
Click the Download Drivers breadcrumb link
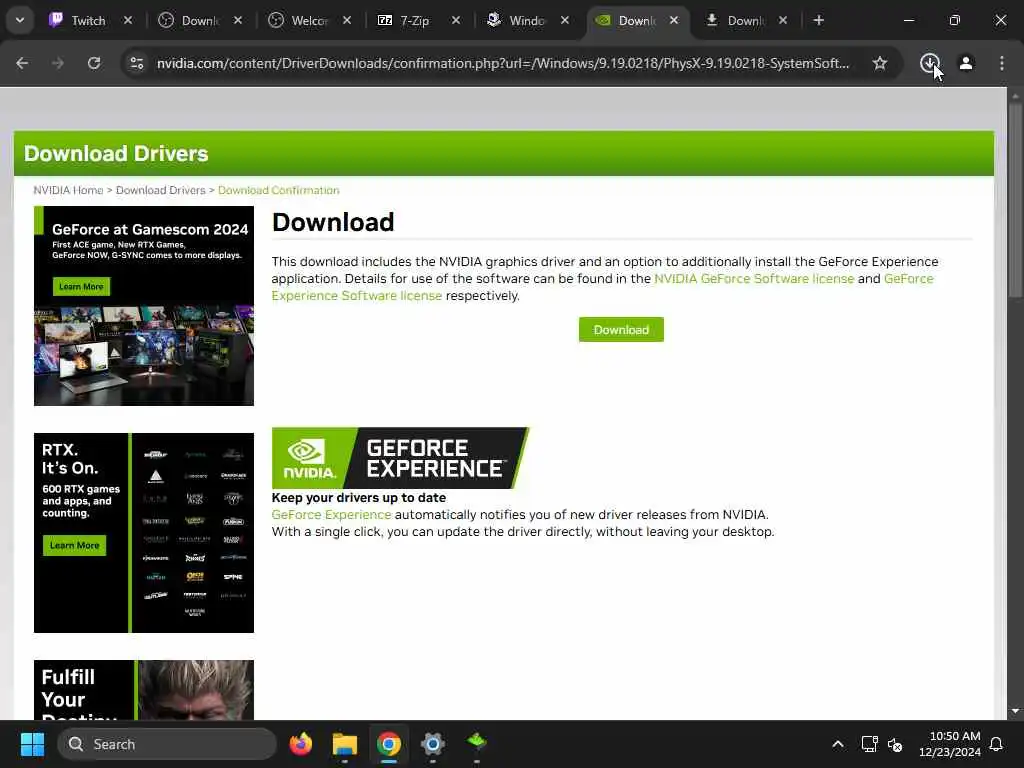point(161,190)
